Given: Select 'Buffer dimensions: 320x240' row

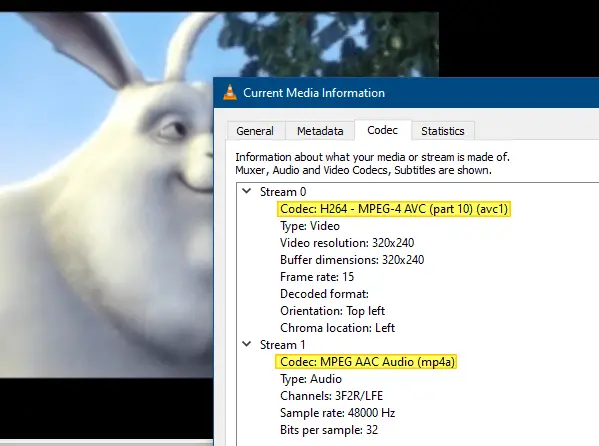Looking at the screenshot, I should coord(352,260).
